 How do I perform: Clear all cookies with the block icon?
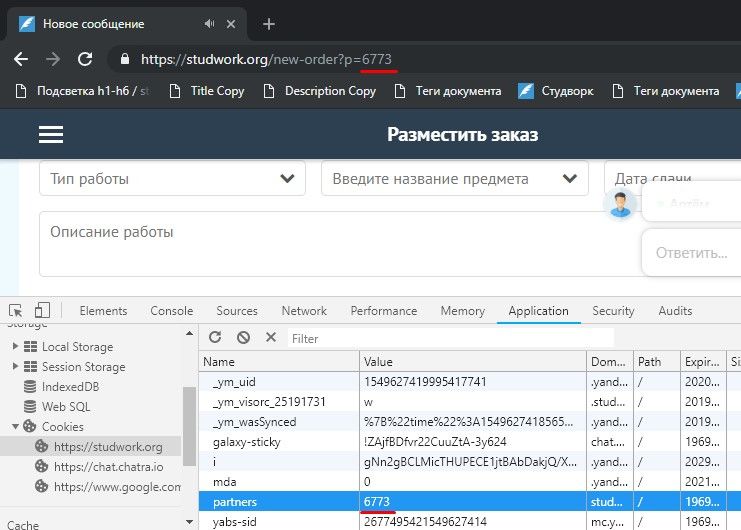(x=243, y=338)
